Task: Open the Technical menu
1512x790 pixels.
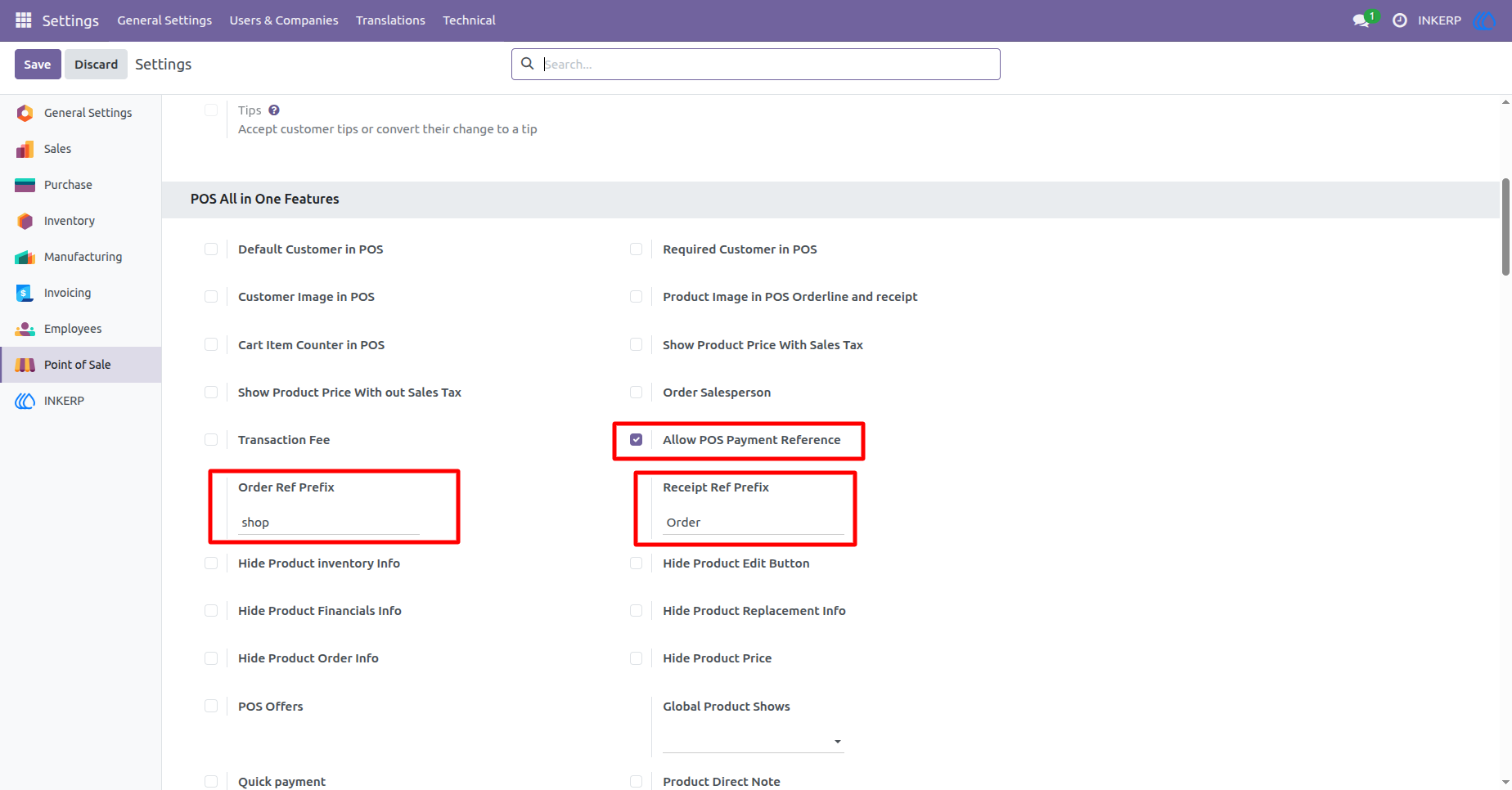Action: coord(469,20)
